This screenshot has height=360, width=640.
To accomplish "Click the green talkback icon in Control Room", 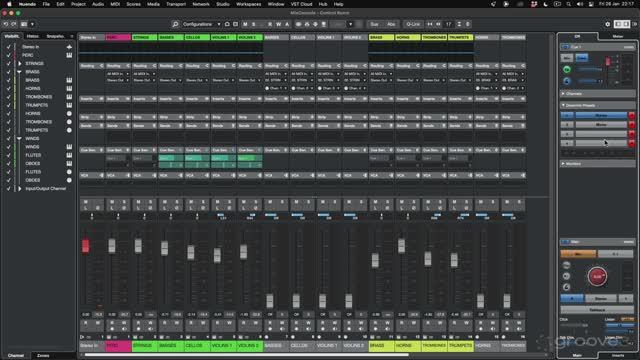I will point(567,70).
